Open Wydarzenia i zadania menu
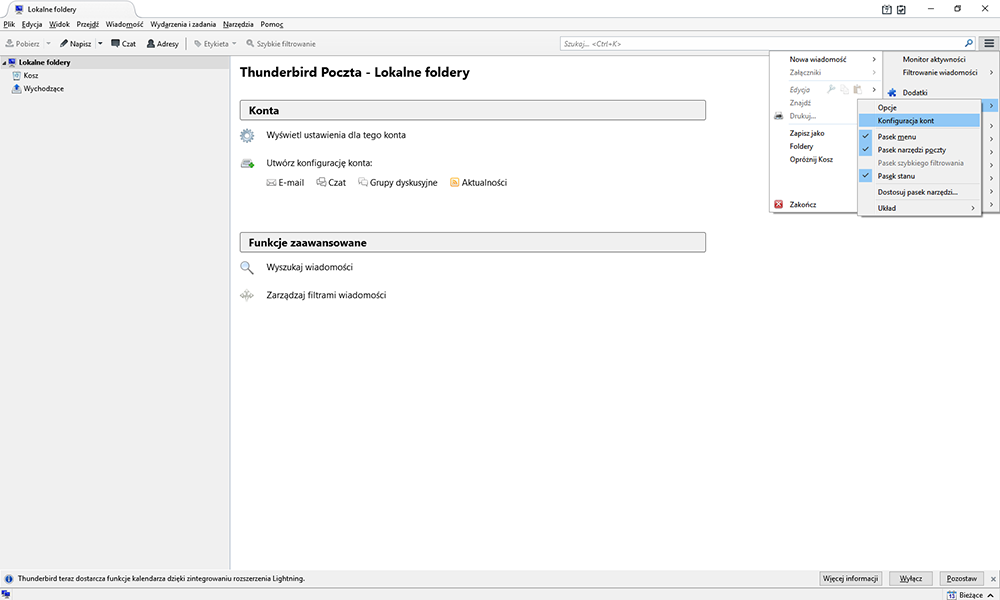1000x600 pixels. [183, 24]
